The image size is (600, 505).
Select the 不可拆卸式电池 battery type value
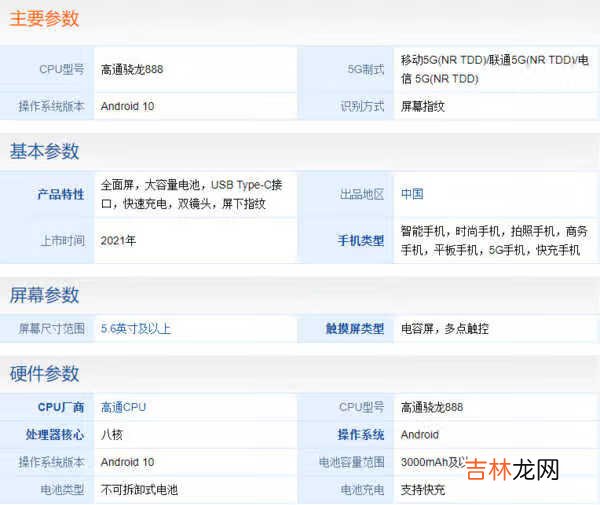click(140, 490)
